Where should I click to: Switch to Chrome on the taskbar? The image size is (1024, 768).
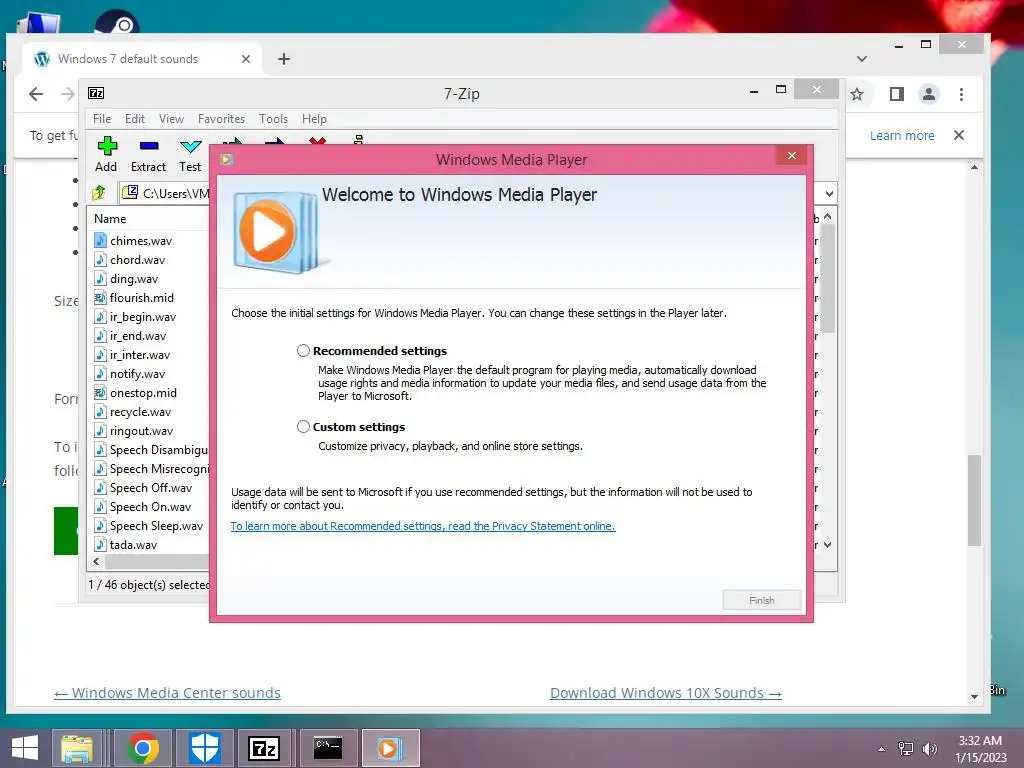click(143, 748)
